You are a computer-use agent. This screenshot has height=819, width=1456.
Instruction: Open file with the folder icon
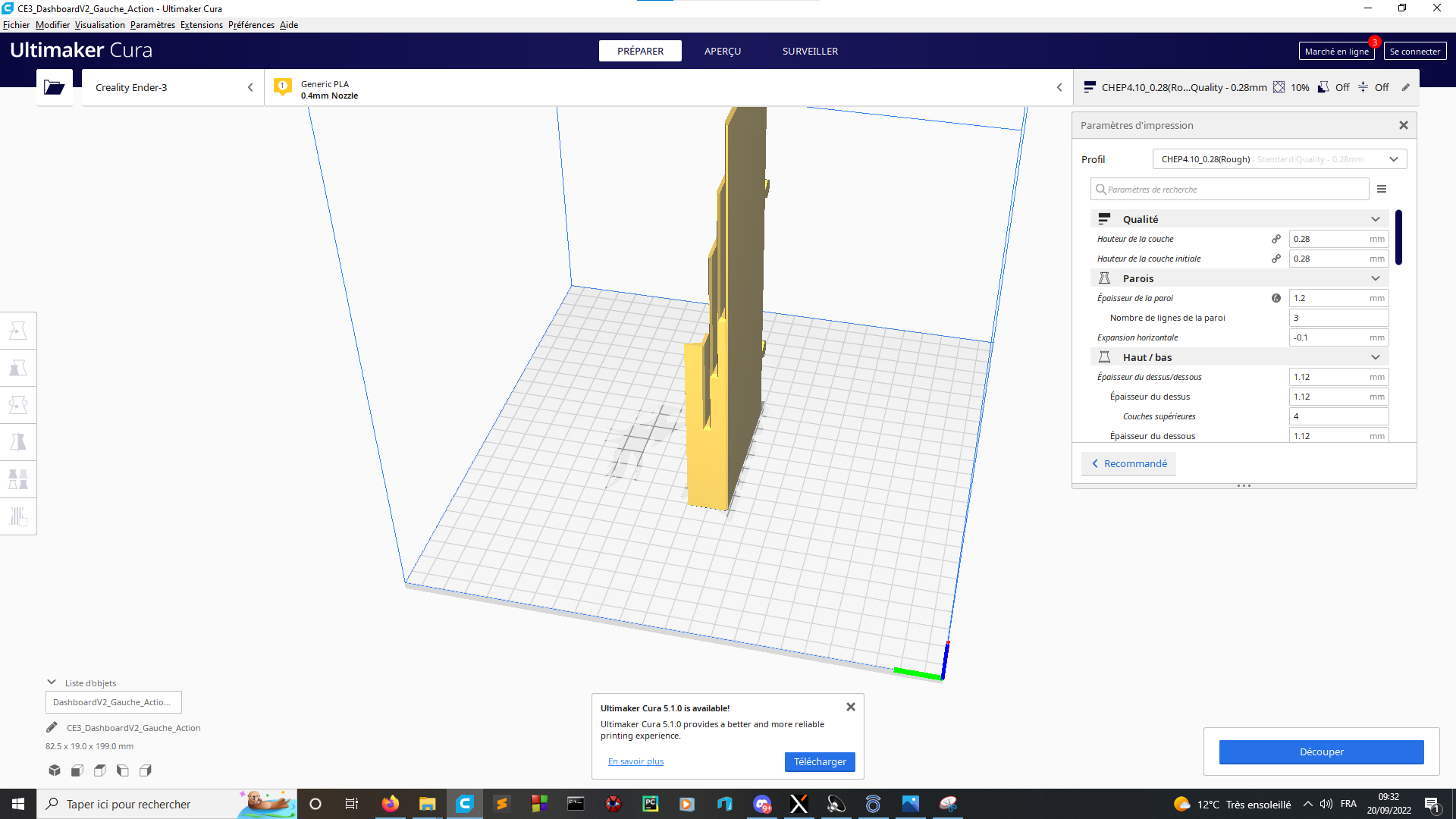click(54, 87)
